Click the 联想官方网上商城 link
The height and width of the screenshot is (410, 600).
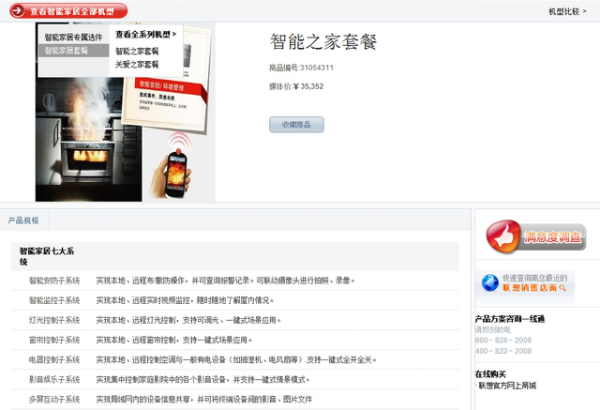[507, 385]
